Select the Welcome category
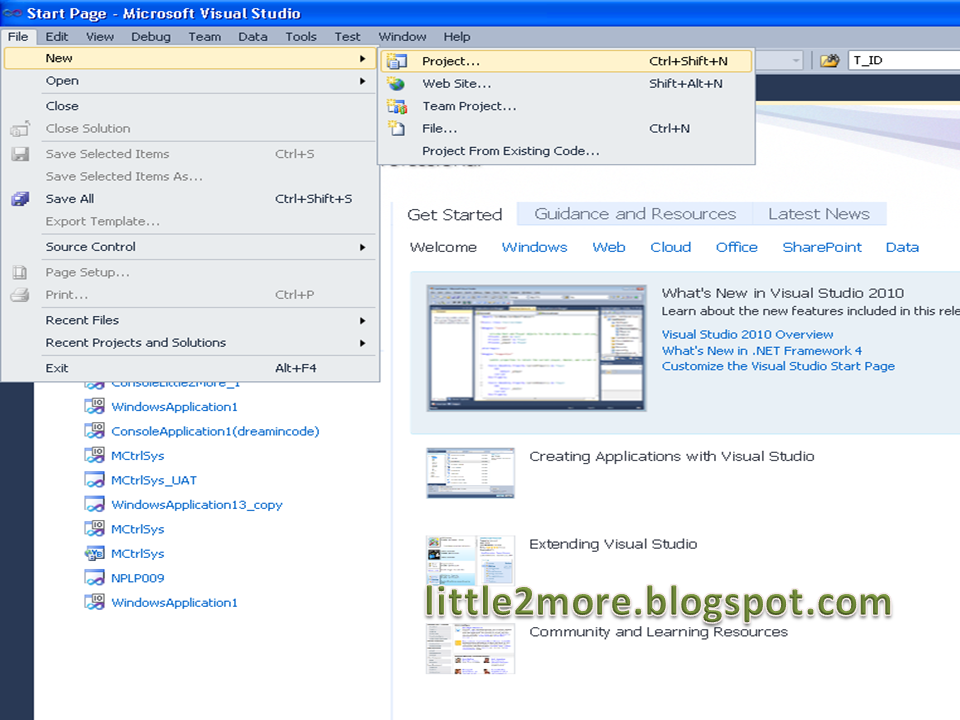Viewport: 960px width, 720px height. pos(443,247)
